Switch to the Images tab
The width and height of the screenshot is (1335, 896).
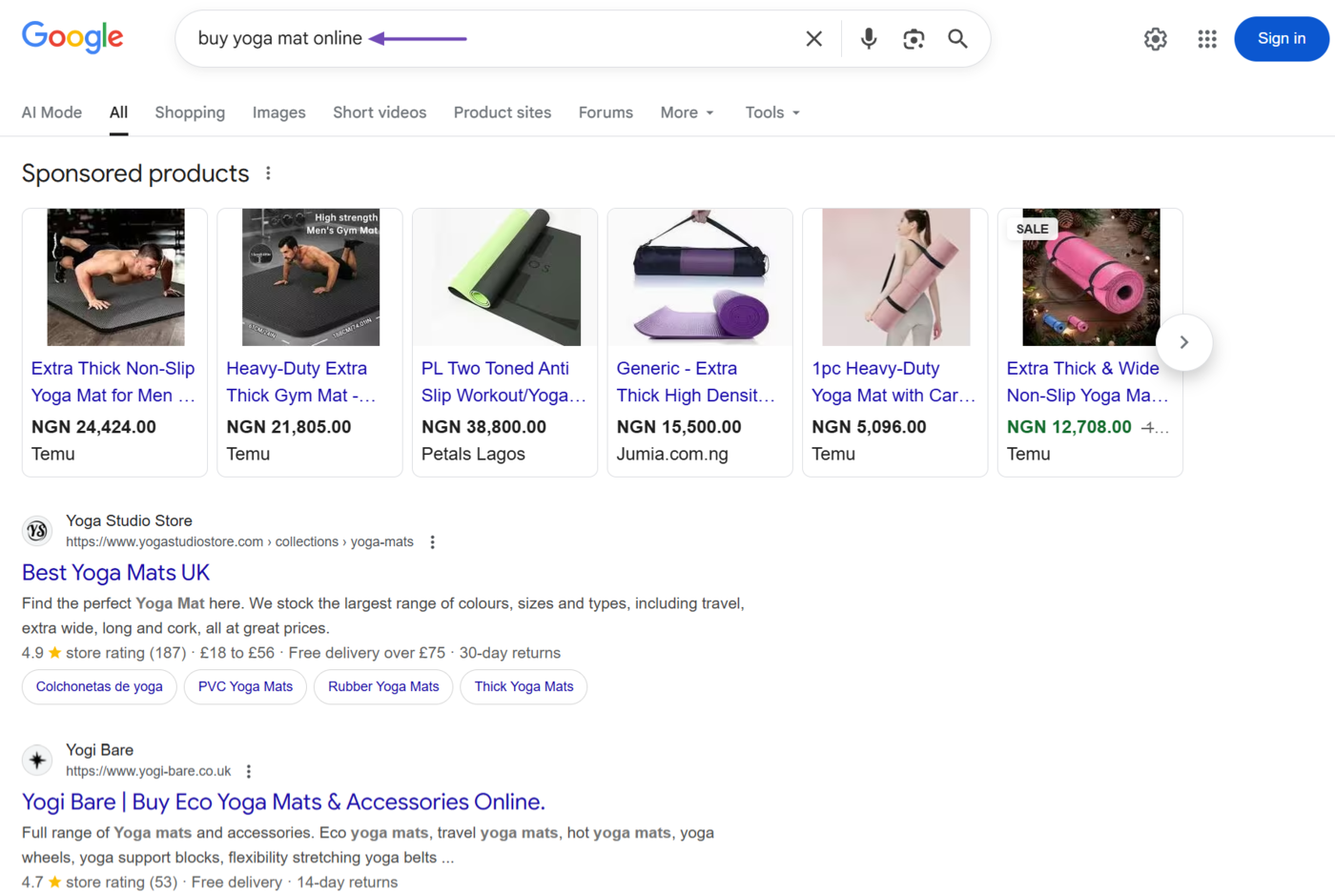point(278,112)
